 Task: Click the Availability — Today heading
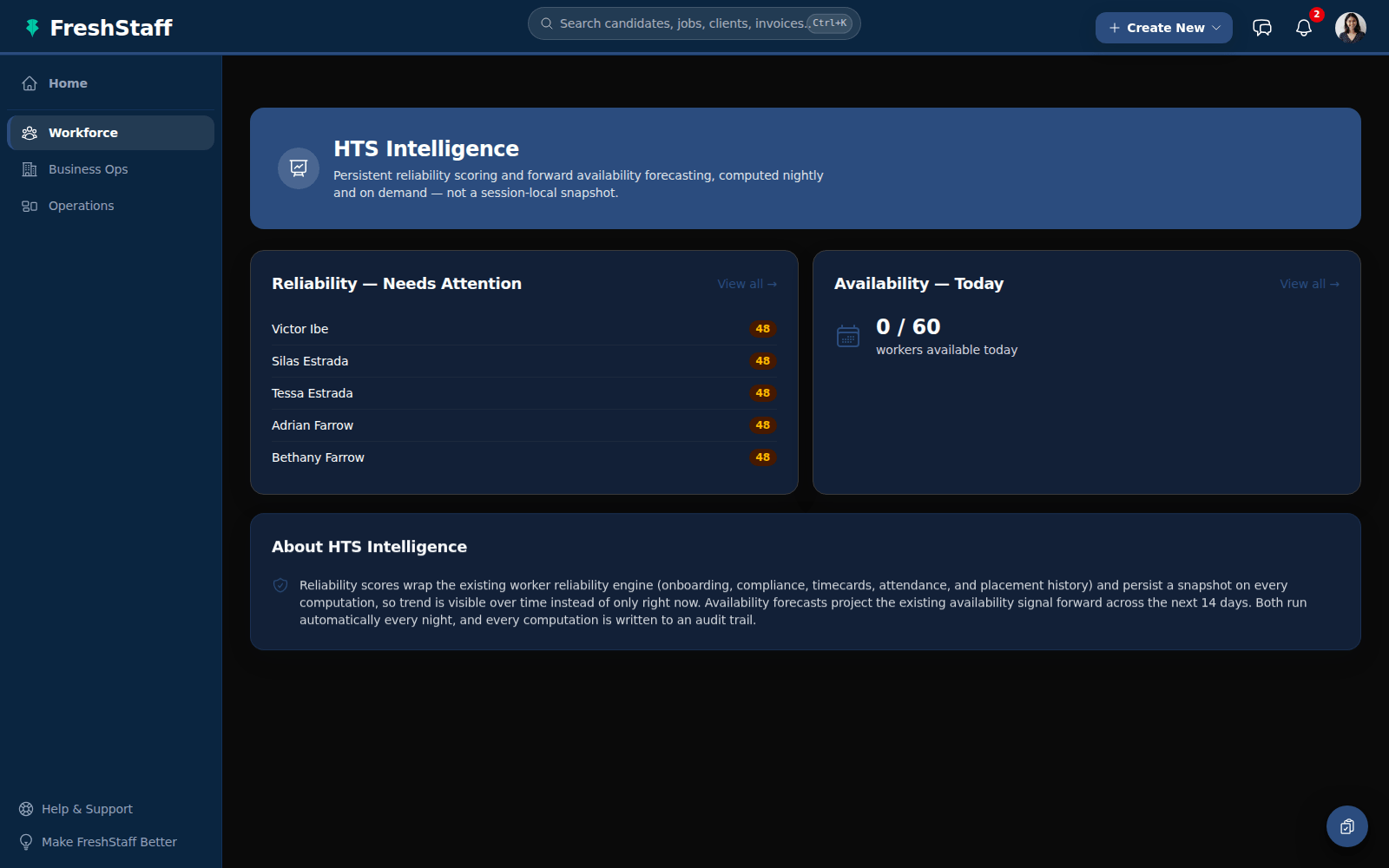(x=918, y=284)
